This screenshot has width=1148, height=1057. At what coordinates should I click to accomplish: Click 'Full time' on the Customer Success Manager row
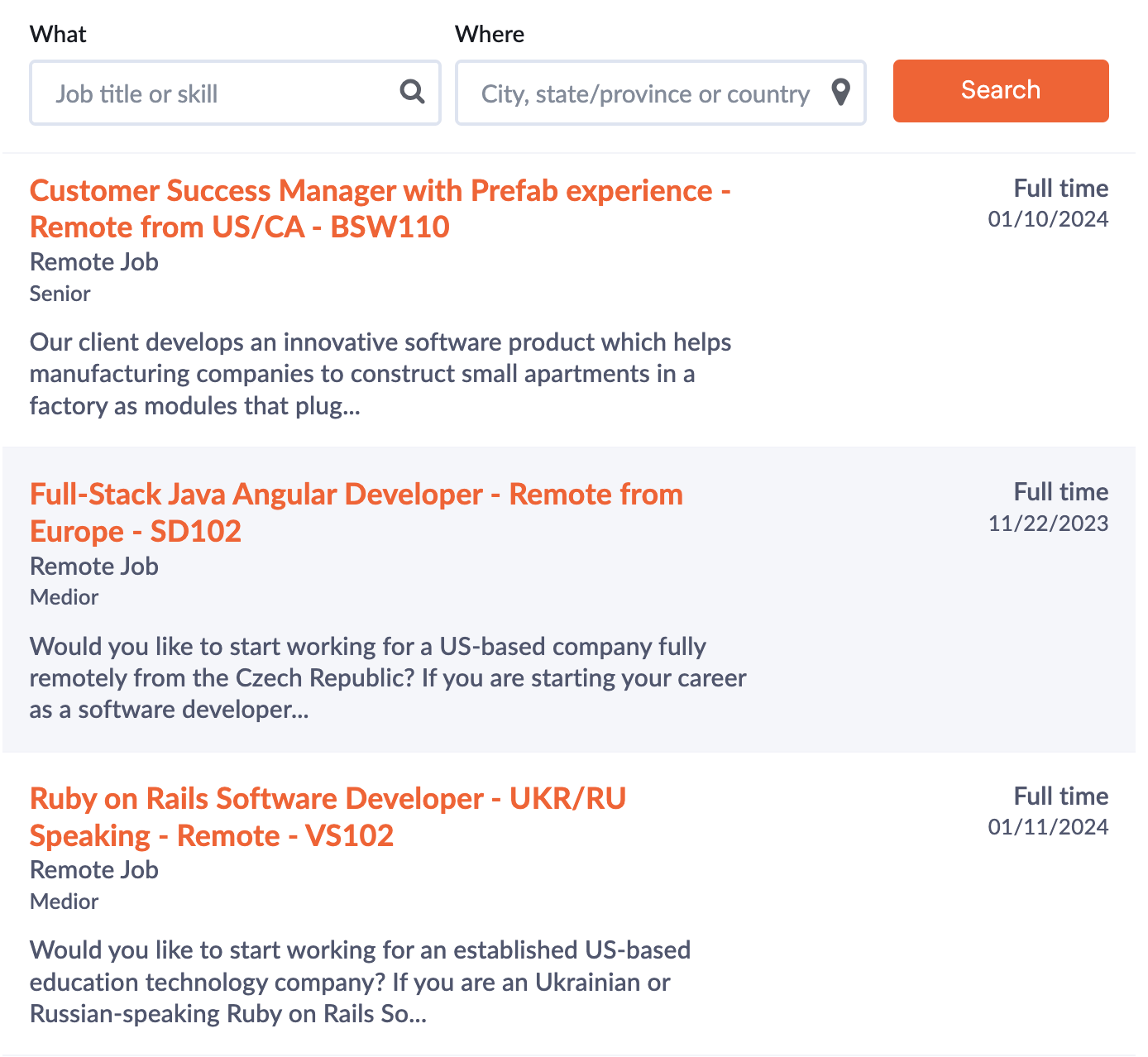(x=1061, y=189)
